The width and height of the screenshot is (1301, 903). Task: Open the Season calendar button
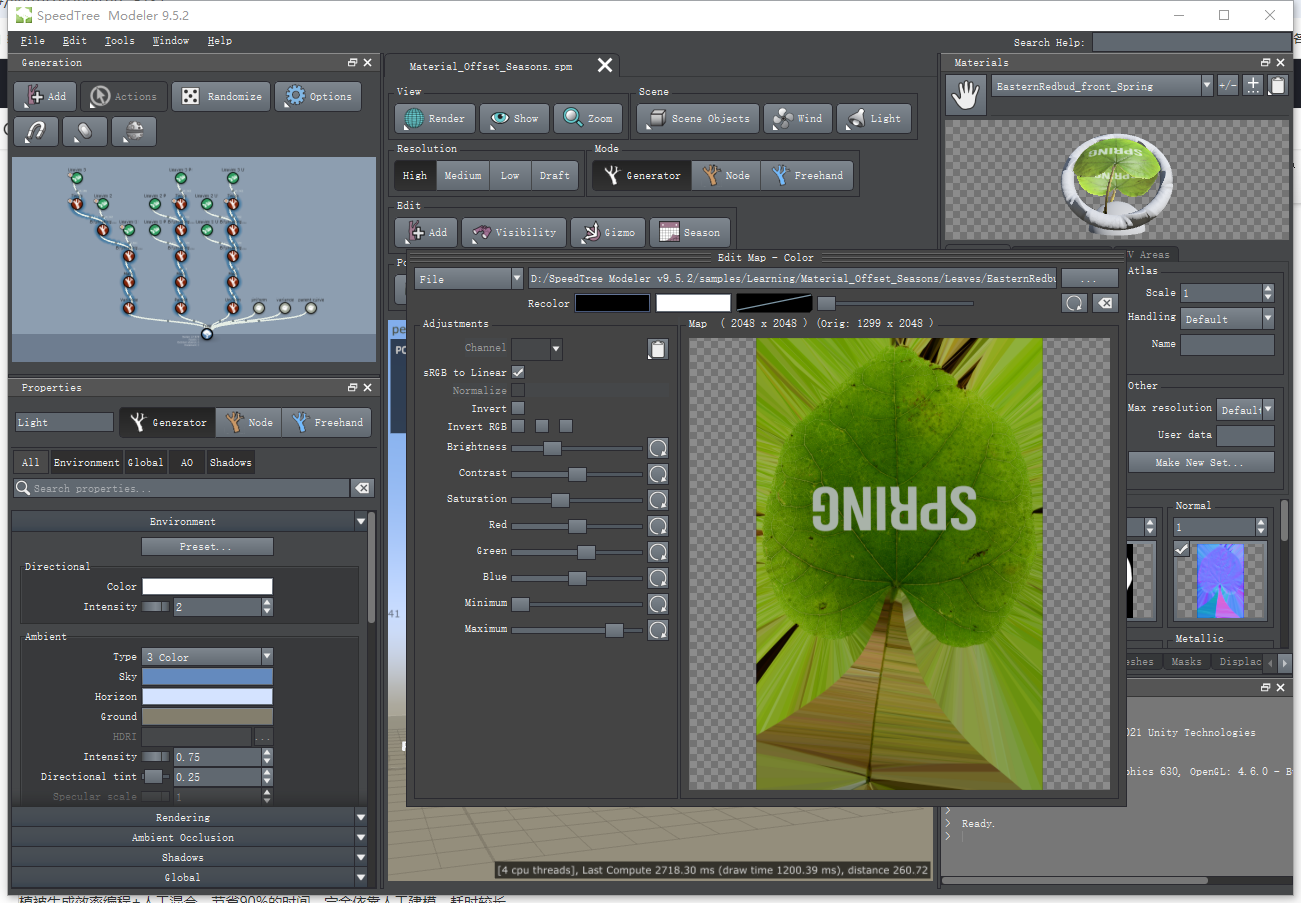(x=690, y=232)
